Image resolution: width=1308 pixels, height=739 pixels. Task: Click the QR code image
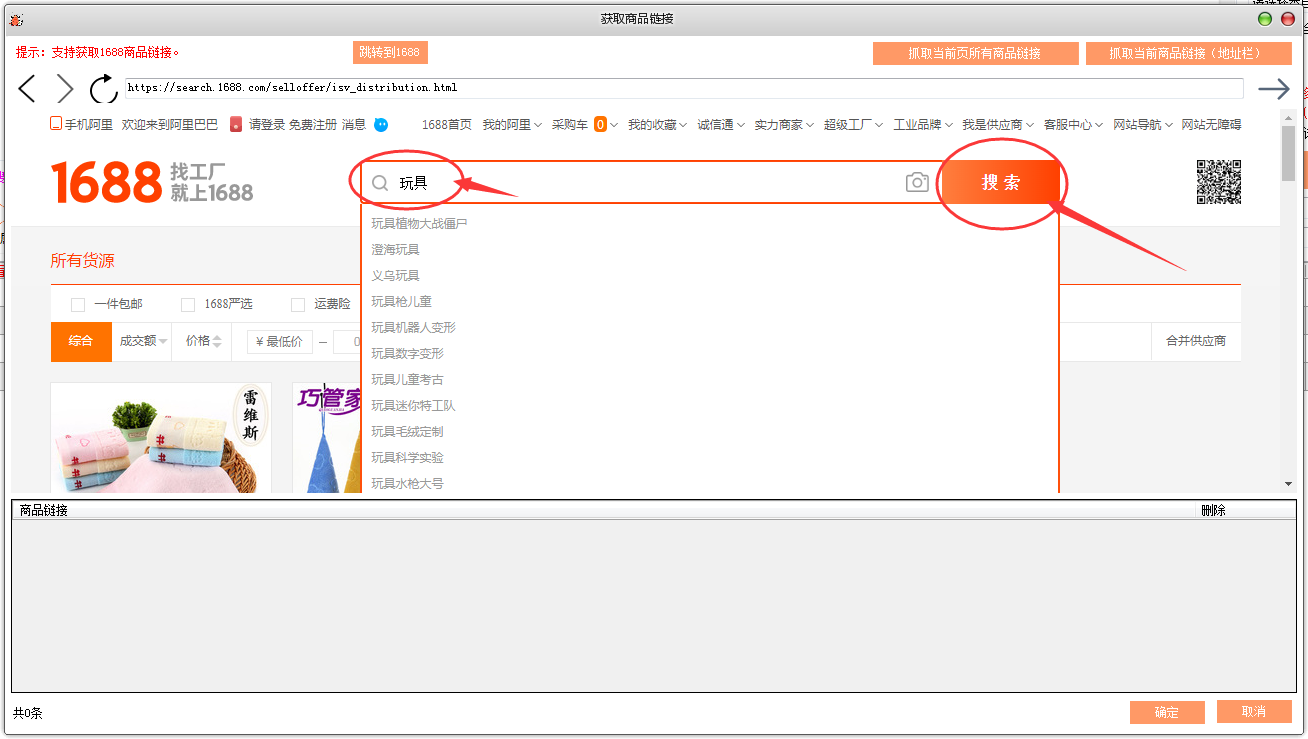pos(1219,182)
